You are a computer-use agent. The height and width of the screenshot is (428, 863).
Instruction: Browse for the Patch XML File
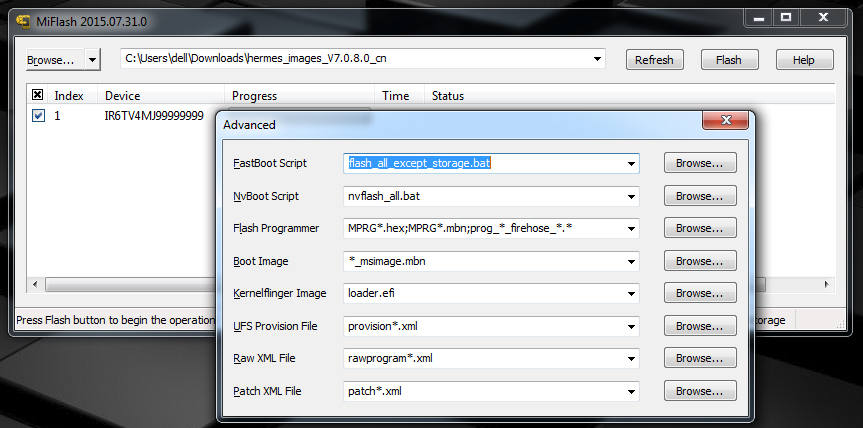(x=700, y=391)
